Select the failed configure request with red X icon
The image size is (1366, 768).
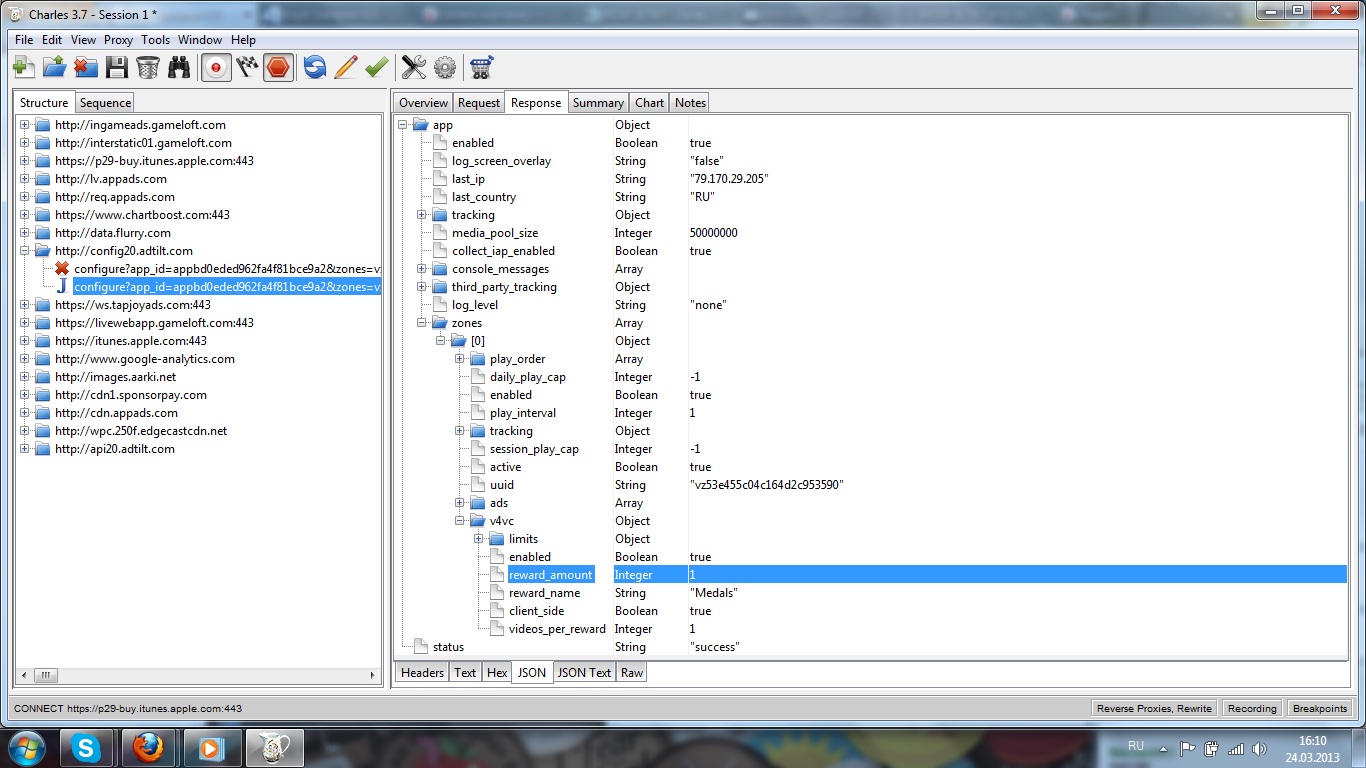[217, 269]
